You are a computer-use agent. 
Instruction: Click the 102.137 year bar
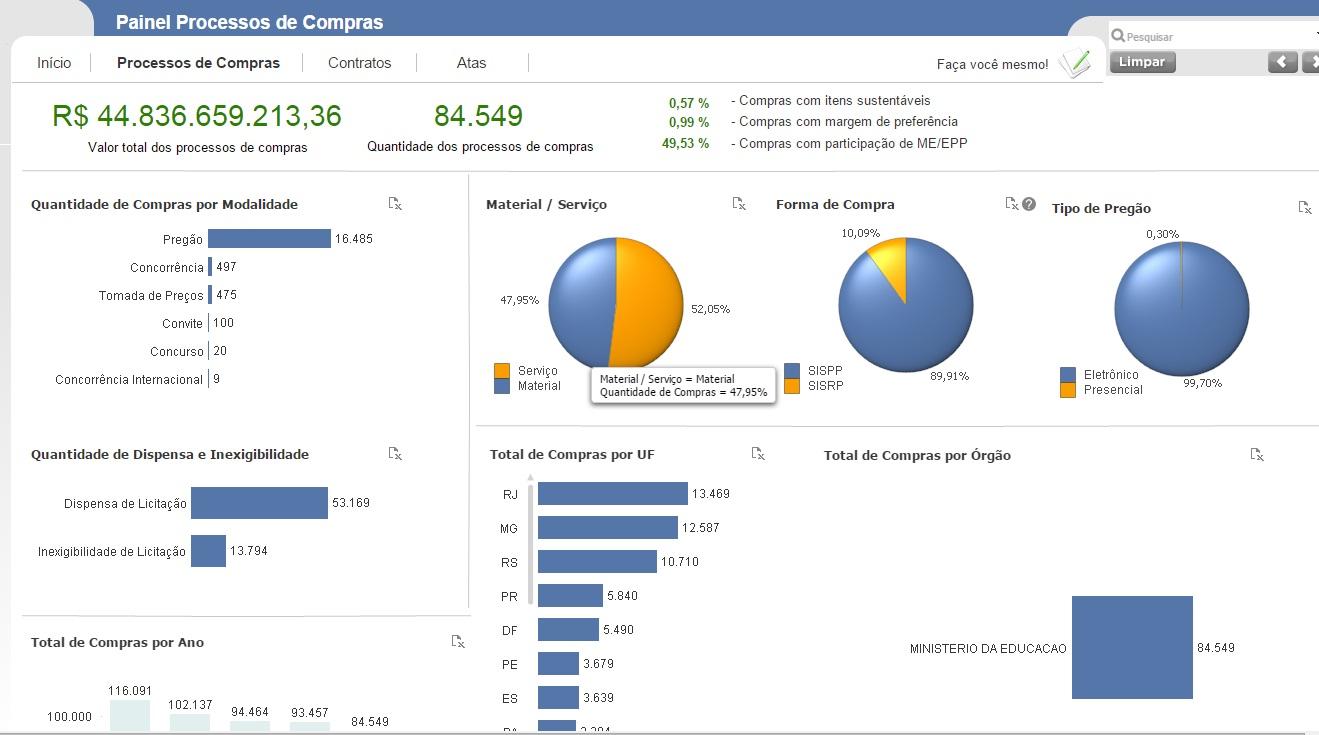click(x=190, y=723)
